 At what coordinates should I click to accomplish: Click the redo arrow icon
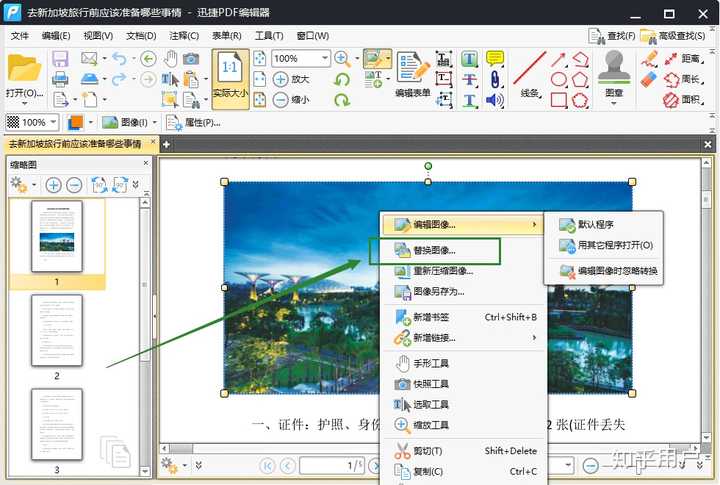(119, 79)
